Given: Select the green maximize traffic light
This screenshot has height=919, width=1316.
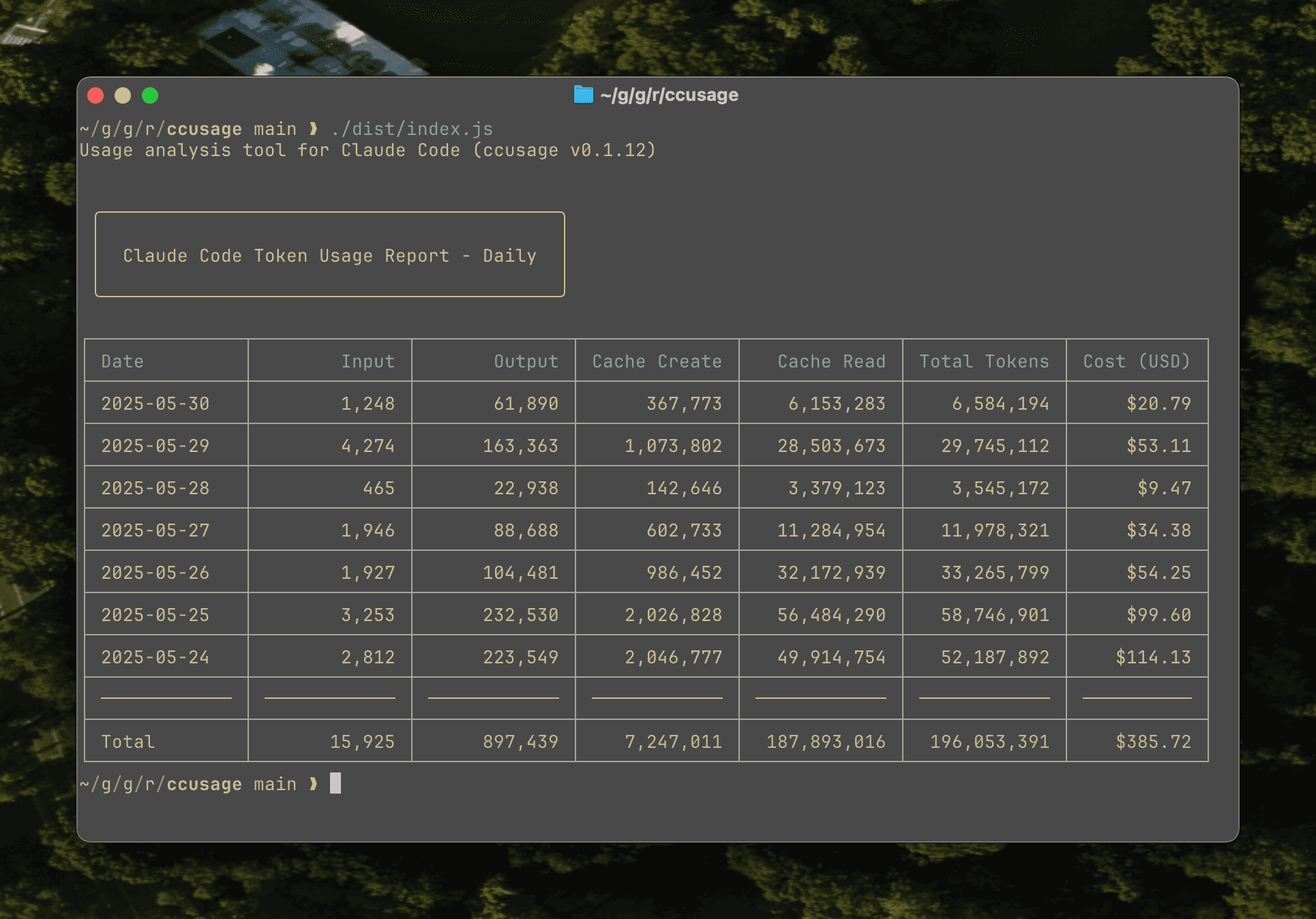Looking at the screenshot, I should 150,95.
